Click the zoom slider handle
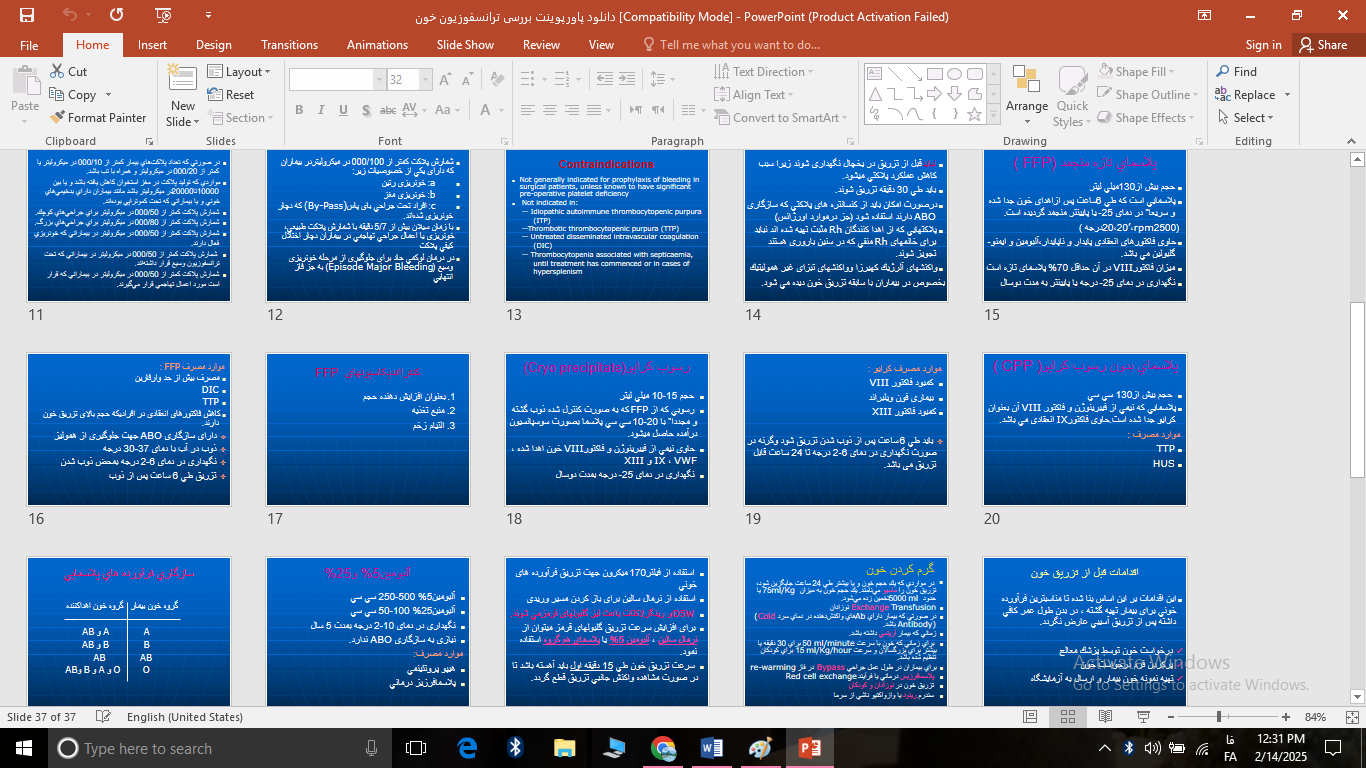This screenshot has height=768, width=1366. pos(1219,717)
